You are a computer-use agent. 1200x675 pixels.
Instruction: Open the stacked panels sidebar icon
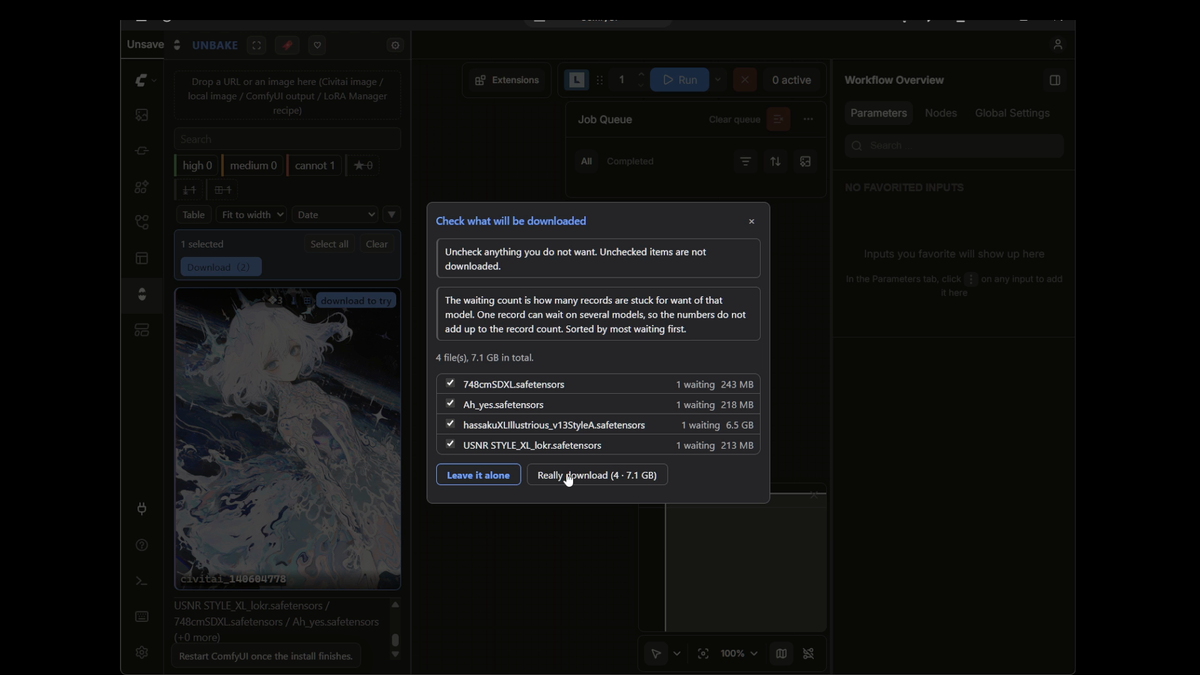click(142, 330)
